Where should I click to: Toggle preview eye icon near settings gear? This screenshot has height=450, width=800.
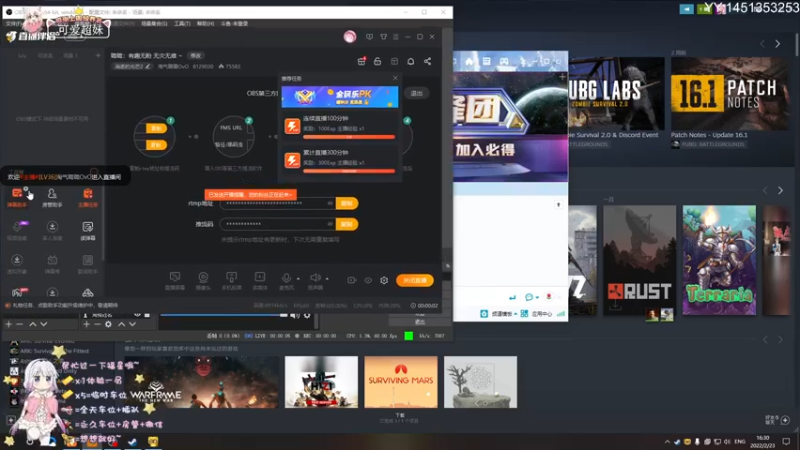click(368, 280)
